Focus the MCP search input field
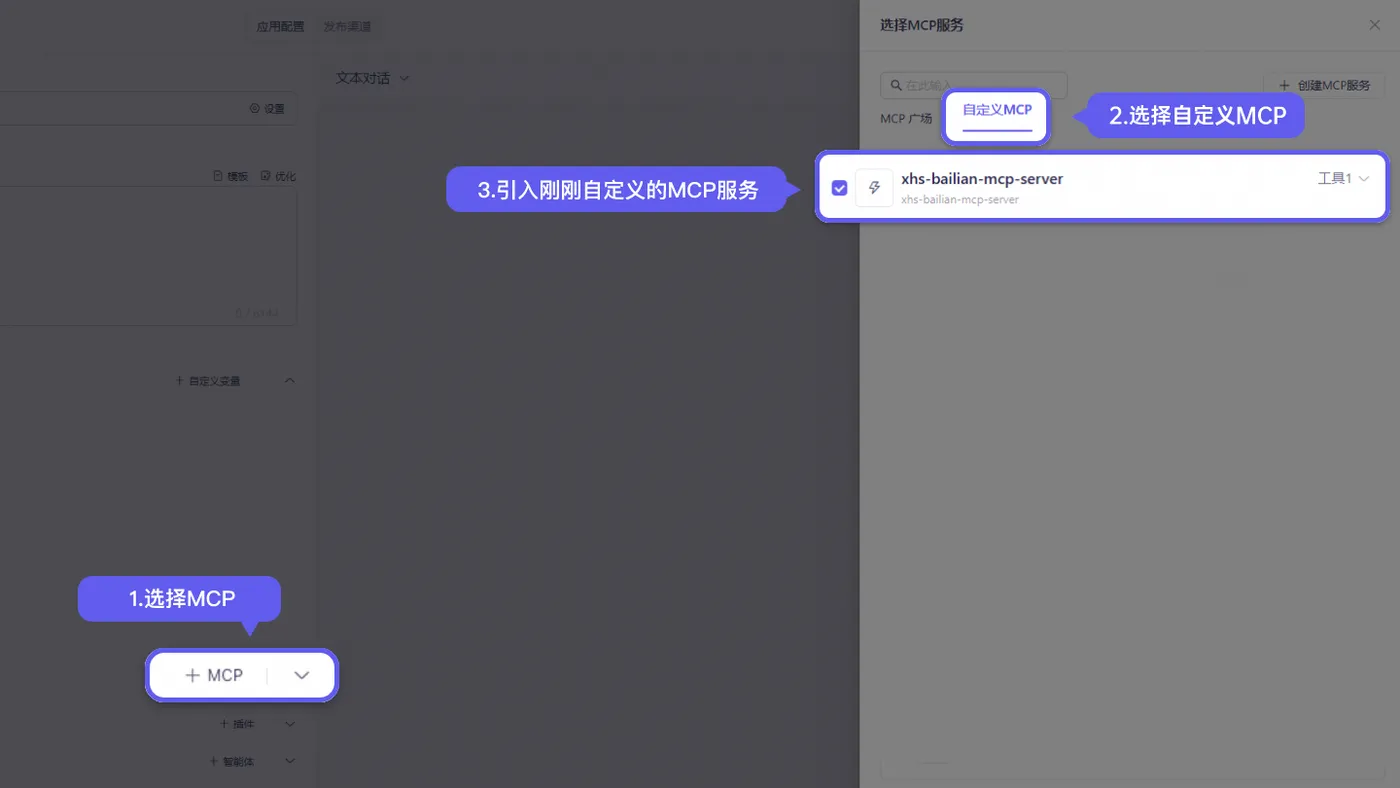Screen dimensions: 1400x788 [974, 85]
